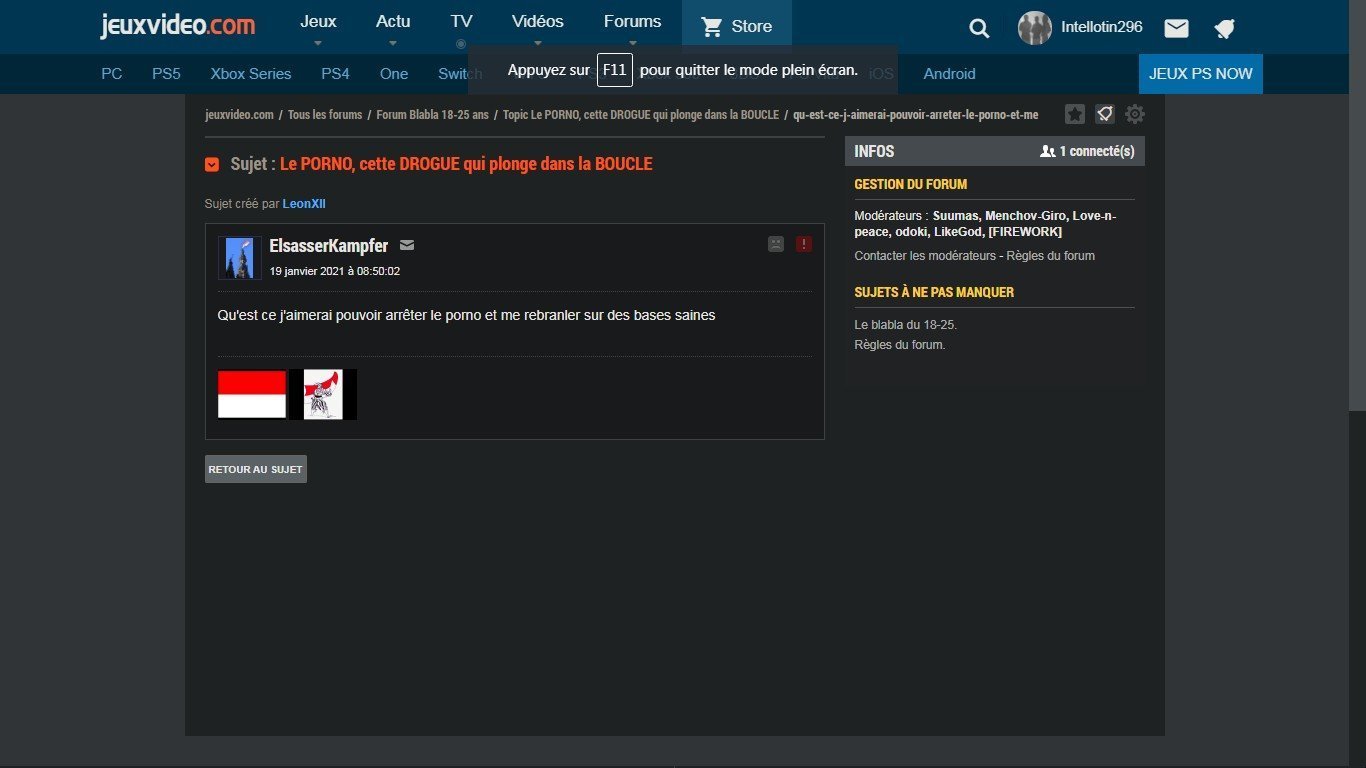Open moderator Menchov-Giro's profile
1366x768 pixels.
pyautogui.click(x=1026, y=216)
